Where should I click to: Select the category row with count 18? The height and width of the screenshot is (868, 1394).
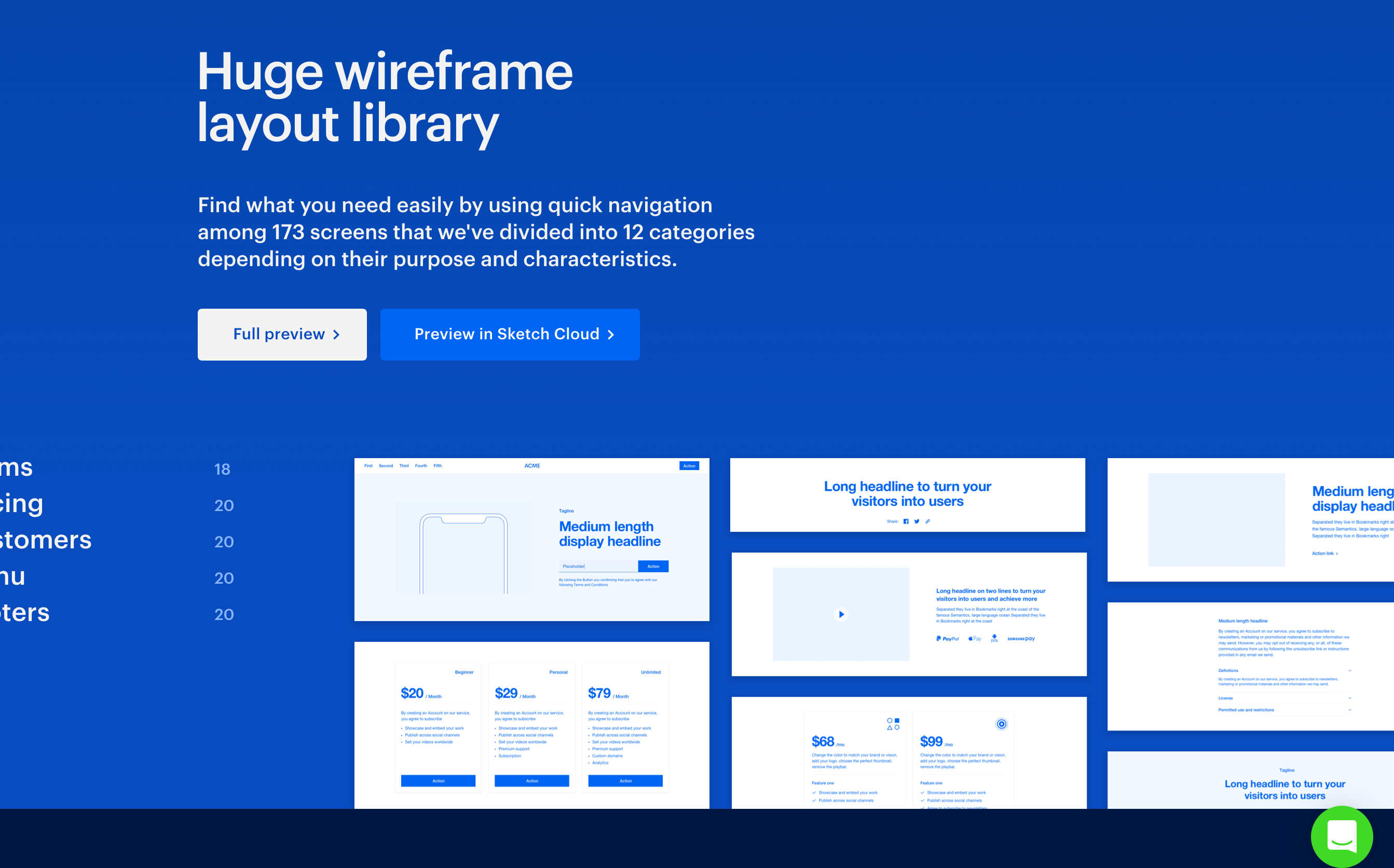point(118,469)
